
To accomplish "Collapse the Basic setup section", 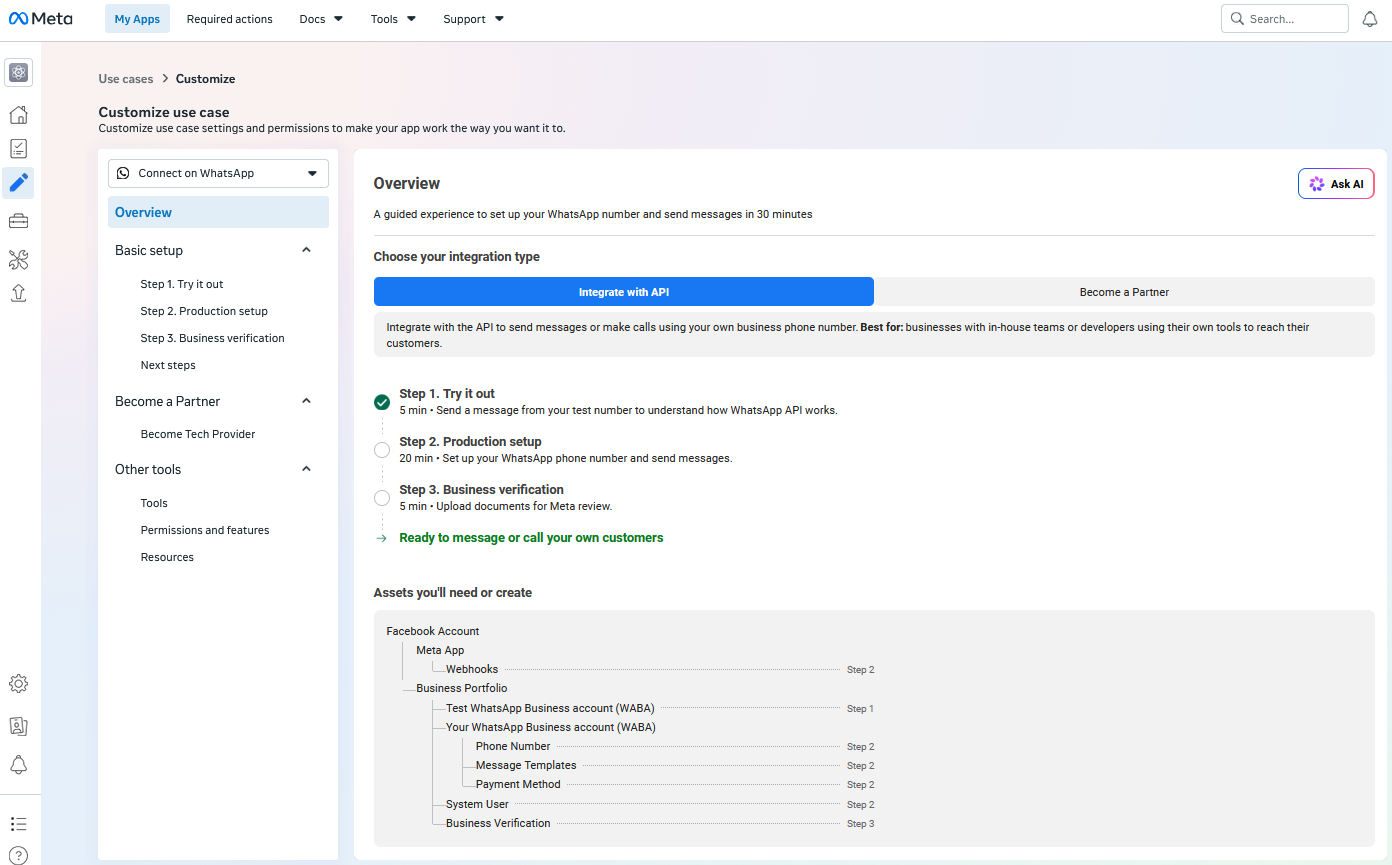I will [x=307, y=250].
